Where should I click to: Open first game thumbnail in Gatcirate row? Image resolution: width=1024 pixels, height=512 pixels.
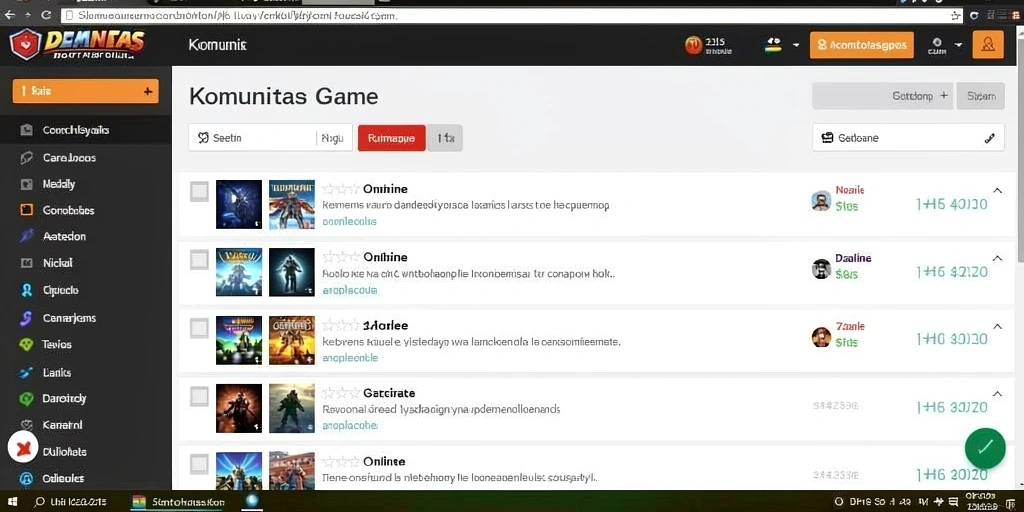pyautogui.click(x=239, y=409)
